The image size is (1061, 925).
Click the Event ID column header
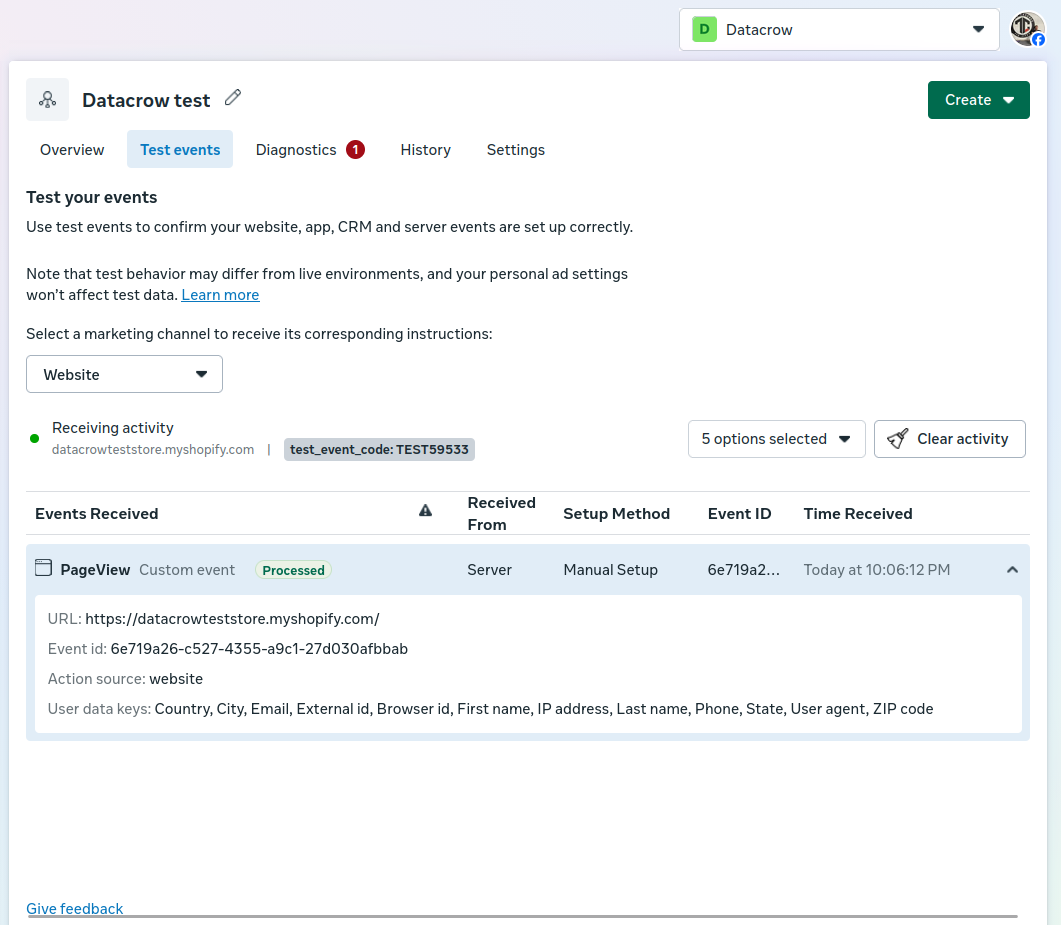coord(740,514)
